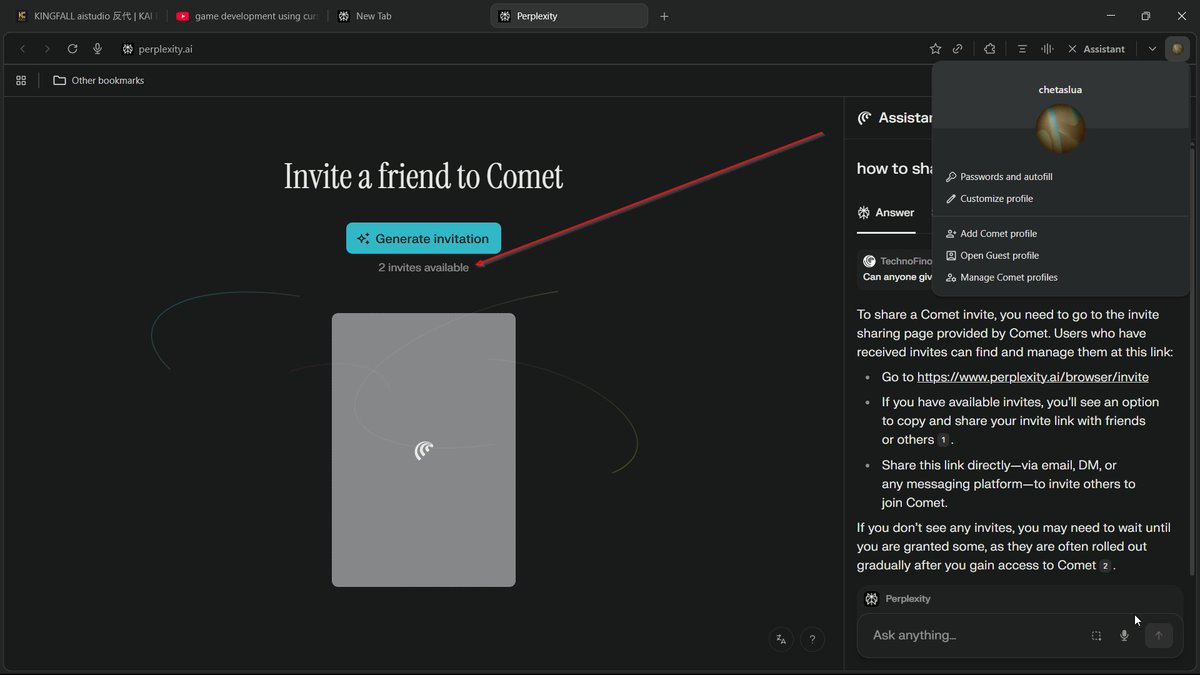Open the perplexity.ai/browser/invite link
This screenshot has height=675, width=1200.
[1033, 377]
